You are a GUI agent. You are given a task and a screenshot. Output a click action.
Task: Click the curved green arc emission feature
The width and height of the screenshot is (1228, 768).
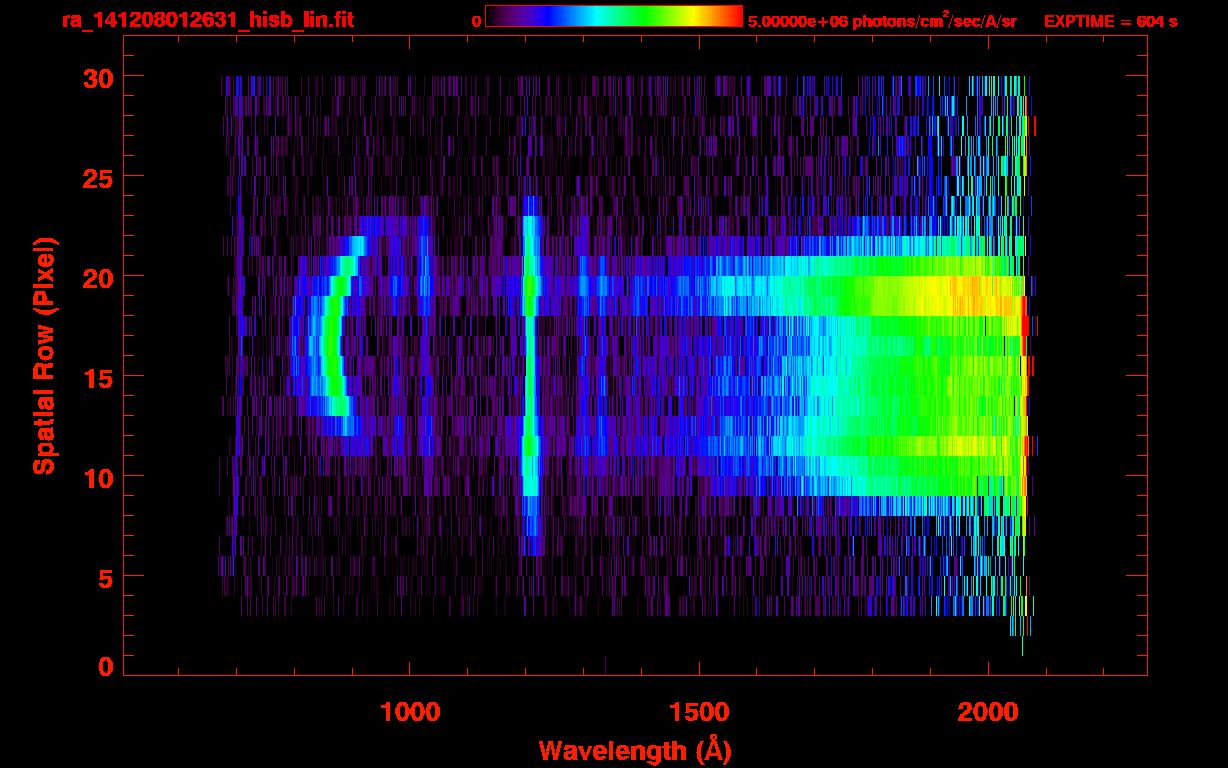(x=332, y=335)
